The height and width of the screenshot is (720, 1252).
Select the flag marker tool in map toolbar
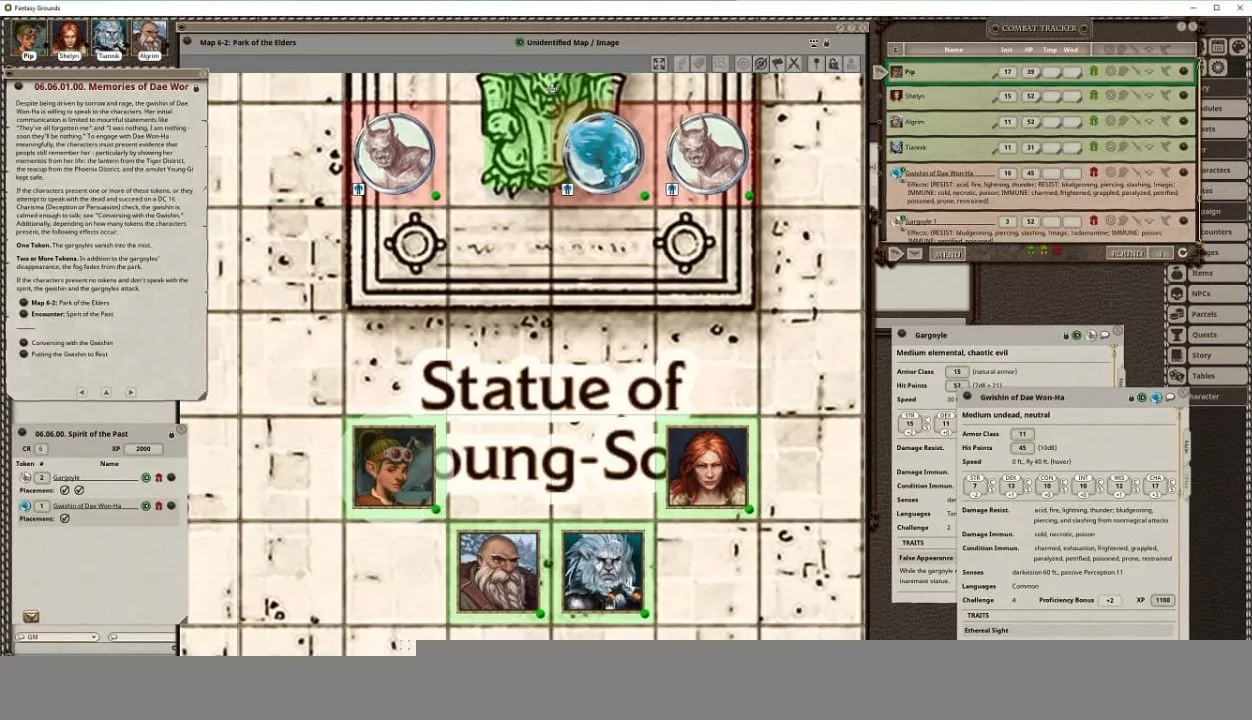click(x=777, y=63)
